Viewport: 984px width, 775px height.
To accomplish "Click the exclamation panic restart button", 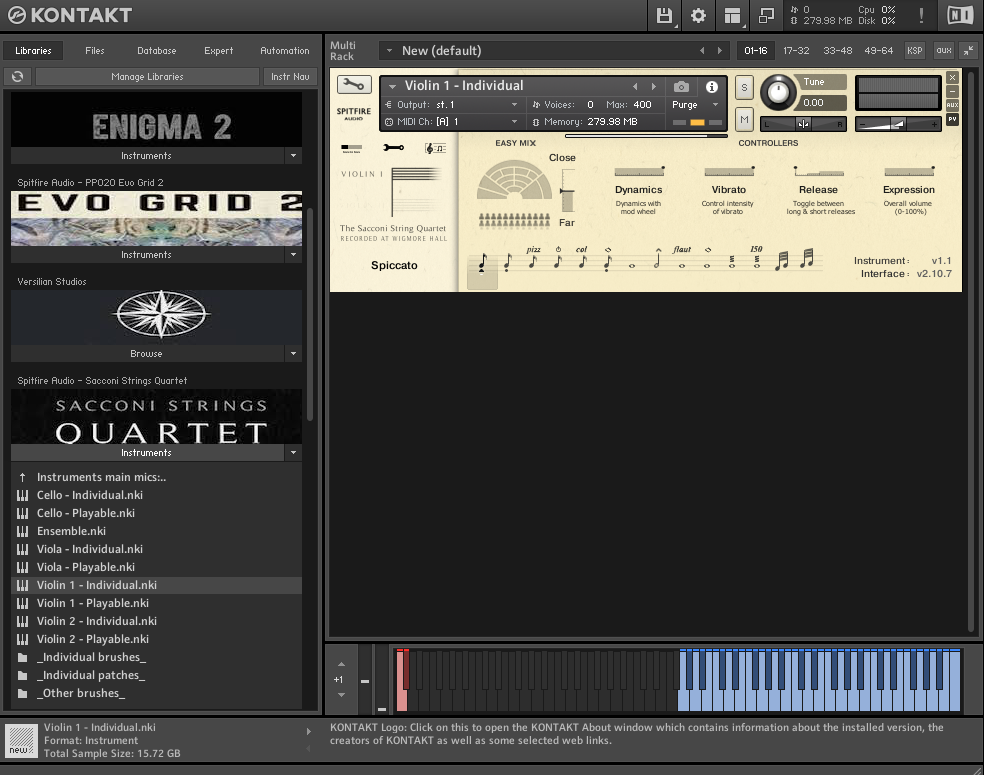I will tap(921, 16).
